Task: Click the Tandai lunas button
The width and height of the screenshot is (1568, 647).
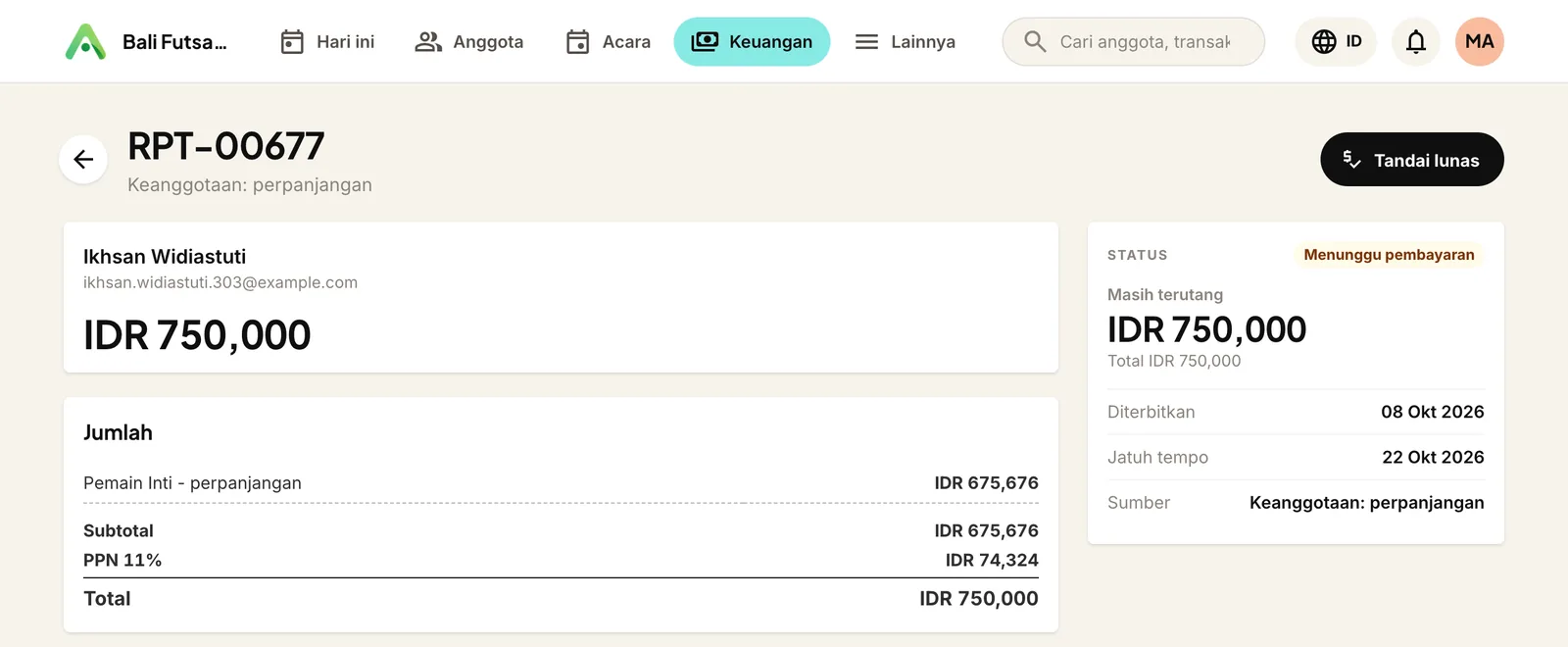Action: point(1412,160)
